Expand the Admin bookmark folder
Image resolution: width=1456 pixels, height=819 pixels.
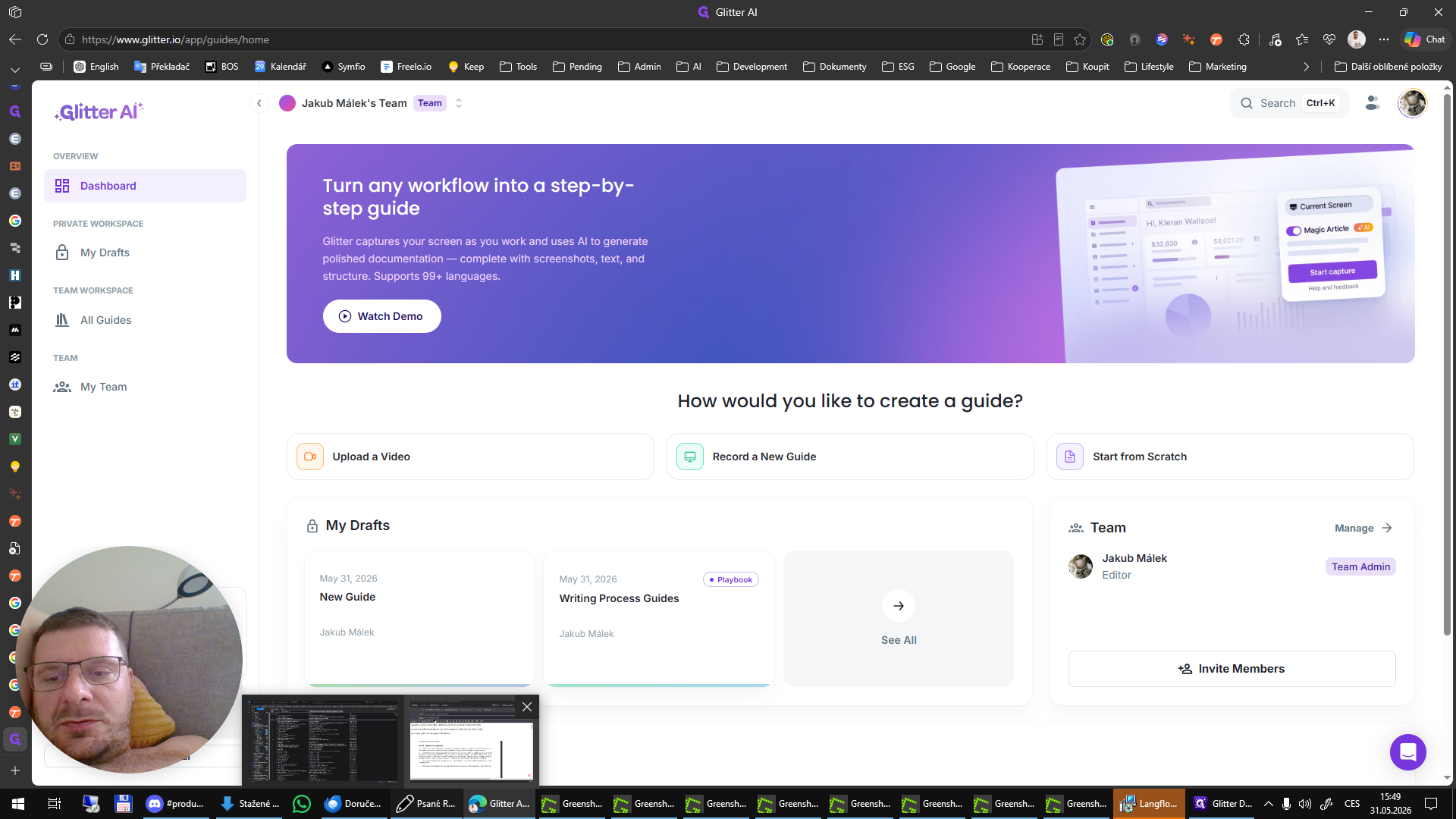[640, 67]
